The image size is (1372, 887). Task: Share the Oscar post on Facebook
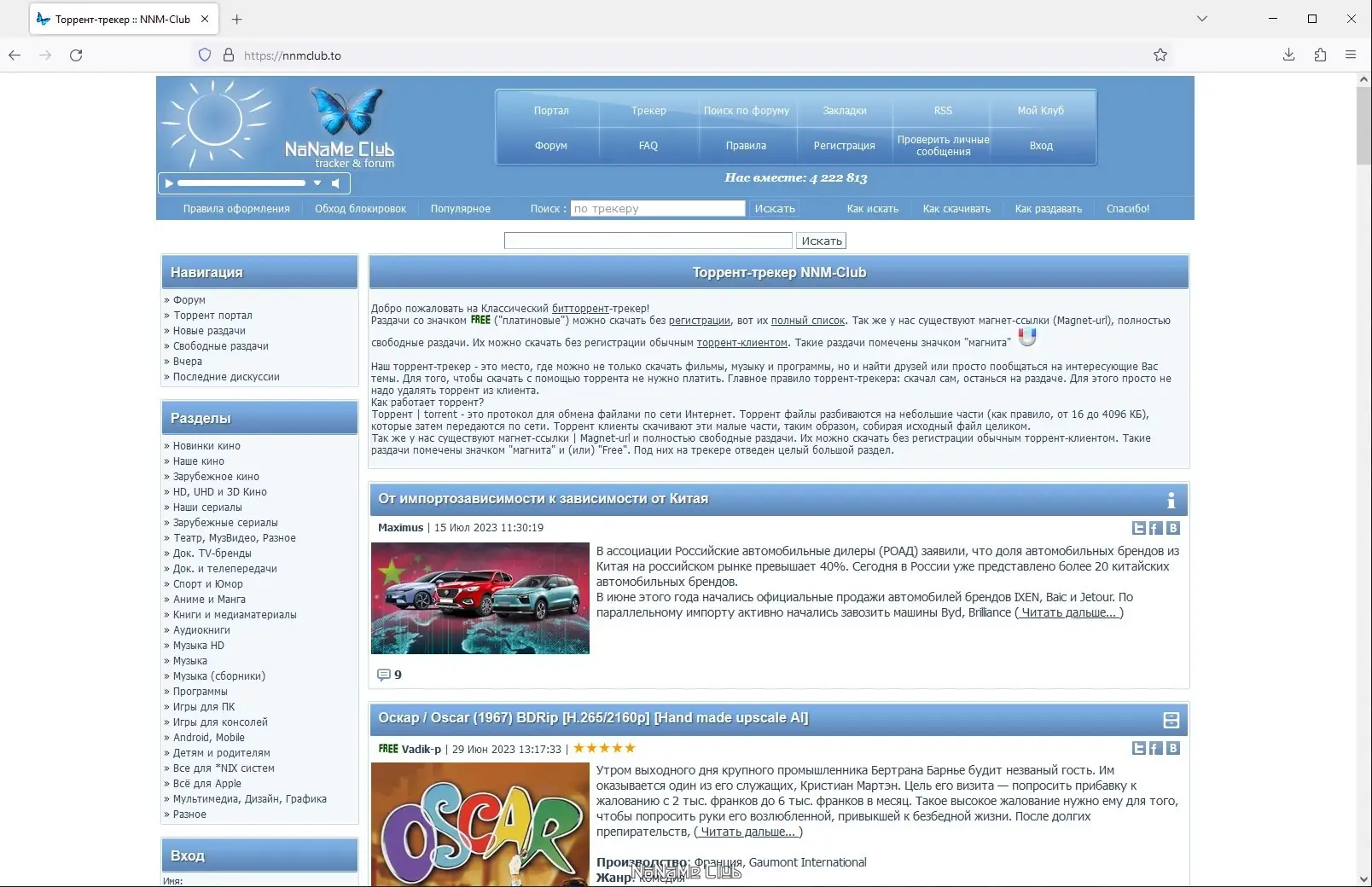[x=1155, y=748]
